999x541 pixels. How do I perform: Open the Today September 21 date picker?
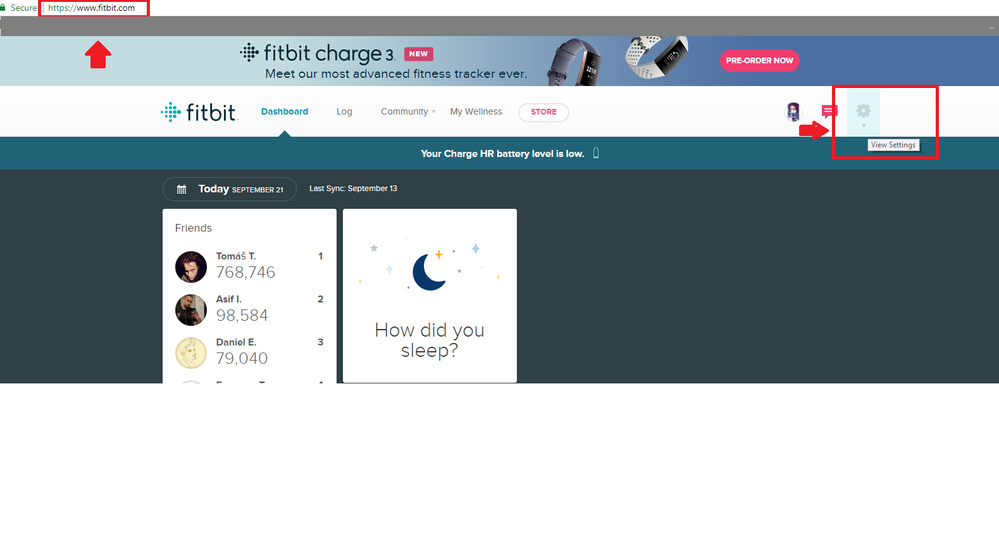click(229, 189)
